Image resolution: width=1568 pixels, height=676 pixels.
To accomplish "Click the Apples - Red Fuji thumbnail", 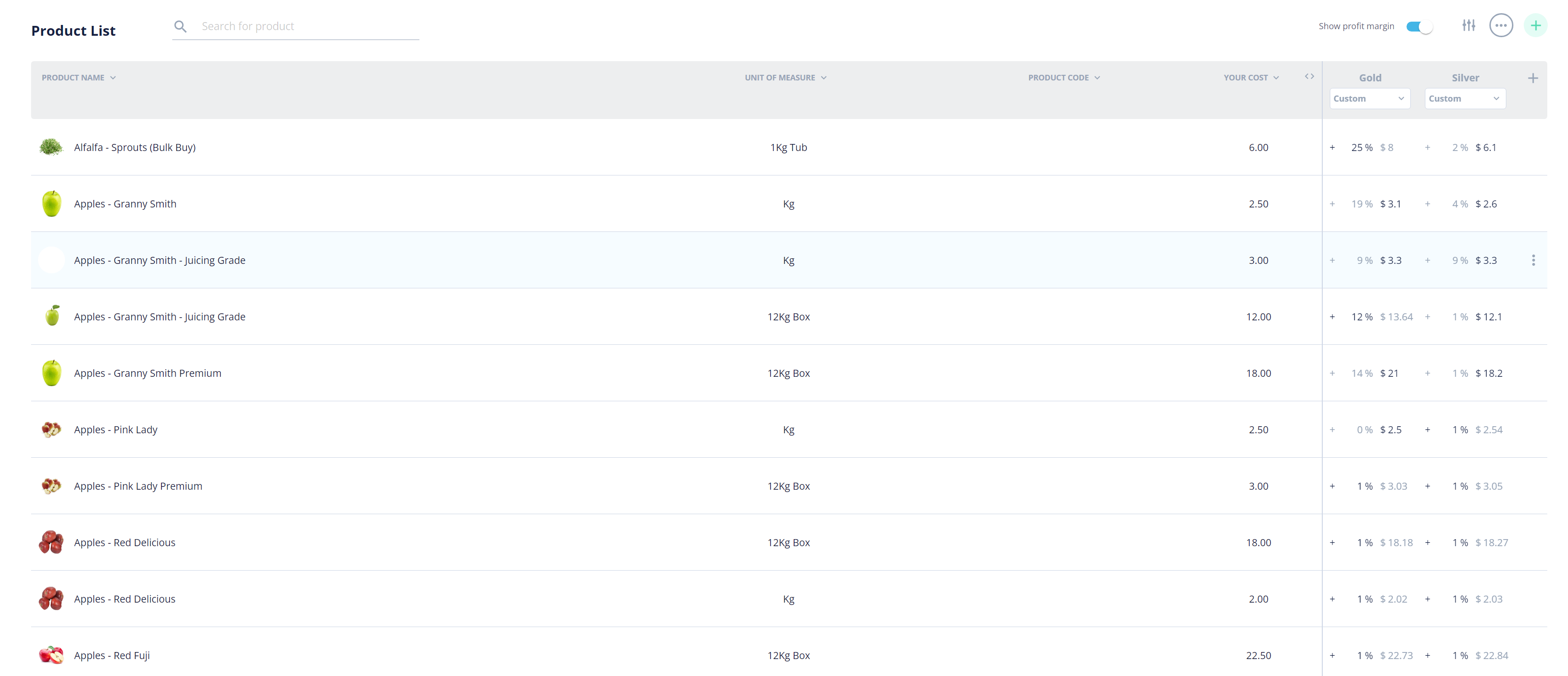I will [x=51, y=655].
